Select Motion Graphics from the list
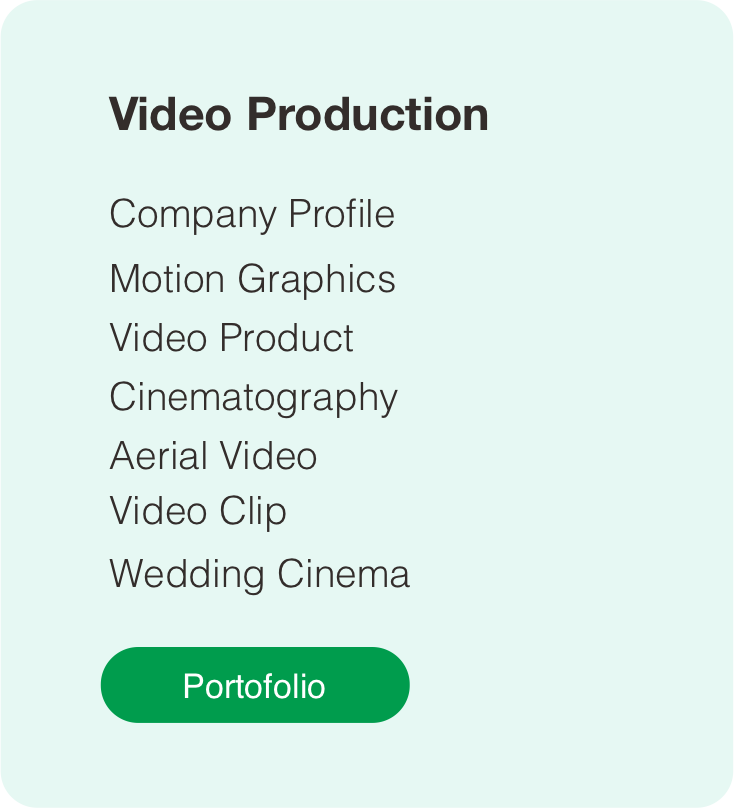The image size is (734, 808). (x=252, y=278)
